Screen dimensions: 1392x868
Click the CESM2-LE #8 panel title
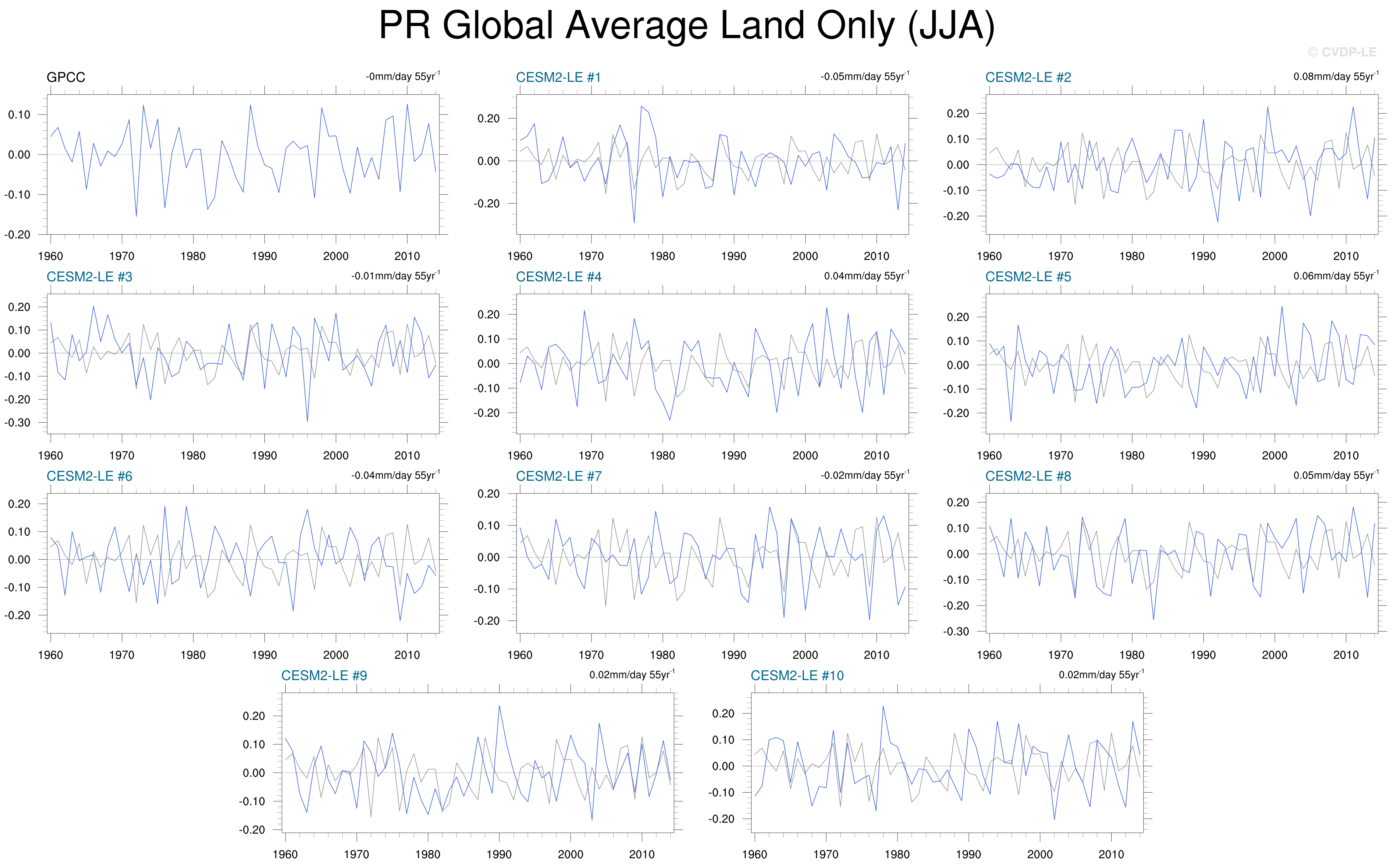click(x=1028, y=476)
